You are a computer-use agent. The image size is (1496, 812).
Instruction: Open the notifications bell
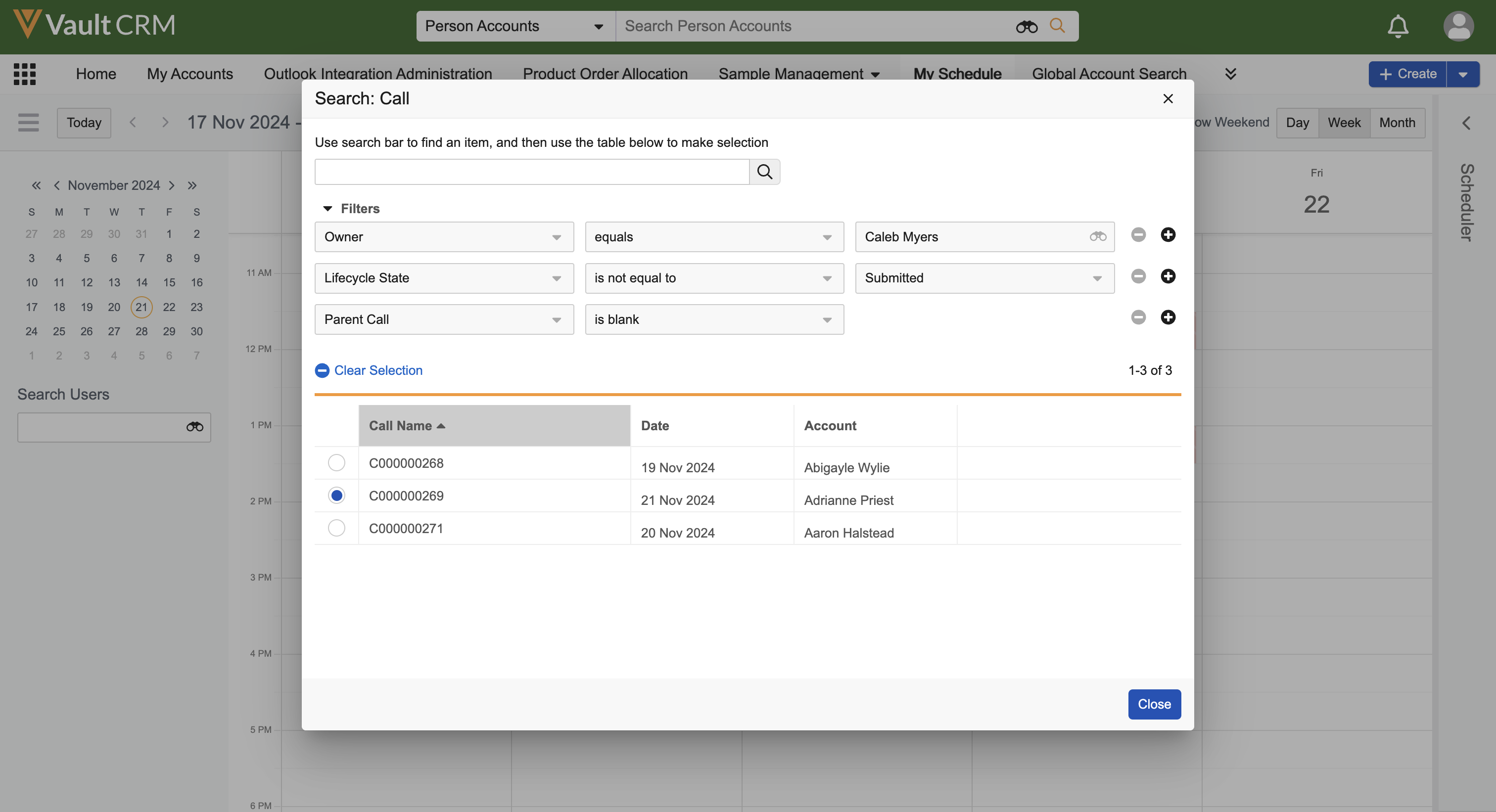pyautogui.click(x=1398, y=26)
